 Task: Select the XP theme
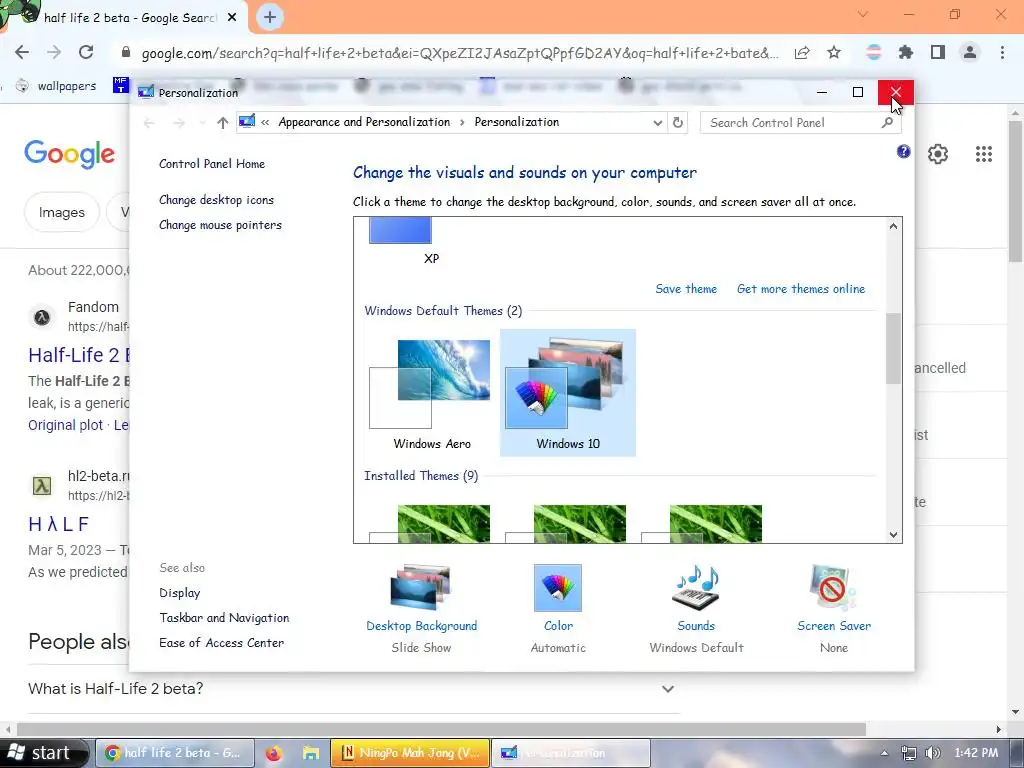tap(431, 242)
